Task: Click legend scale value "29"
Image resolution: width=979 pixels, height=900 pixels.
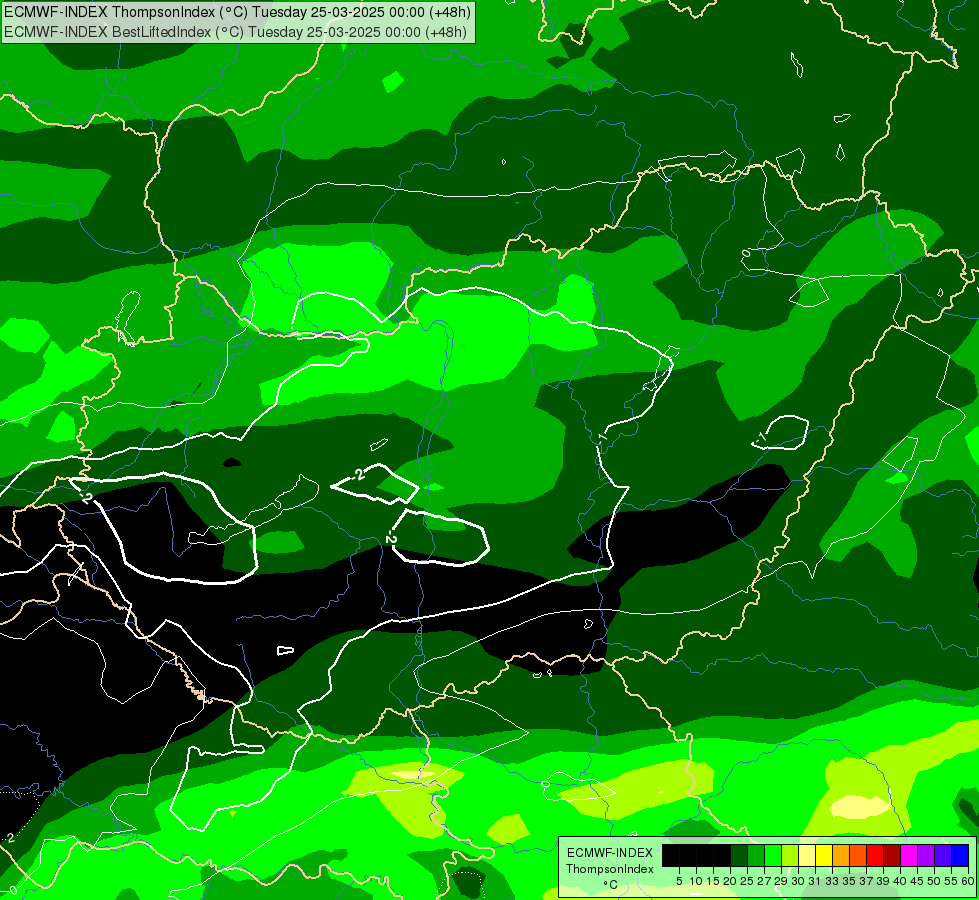Action: [x=782, y=881]
